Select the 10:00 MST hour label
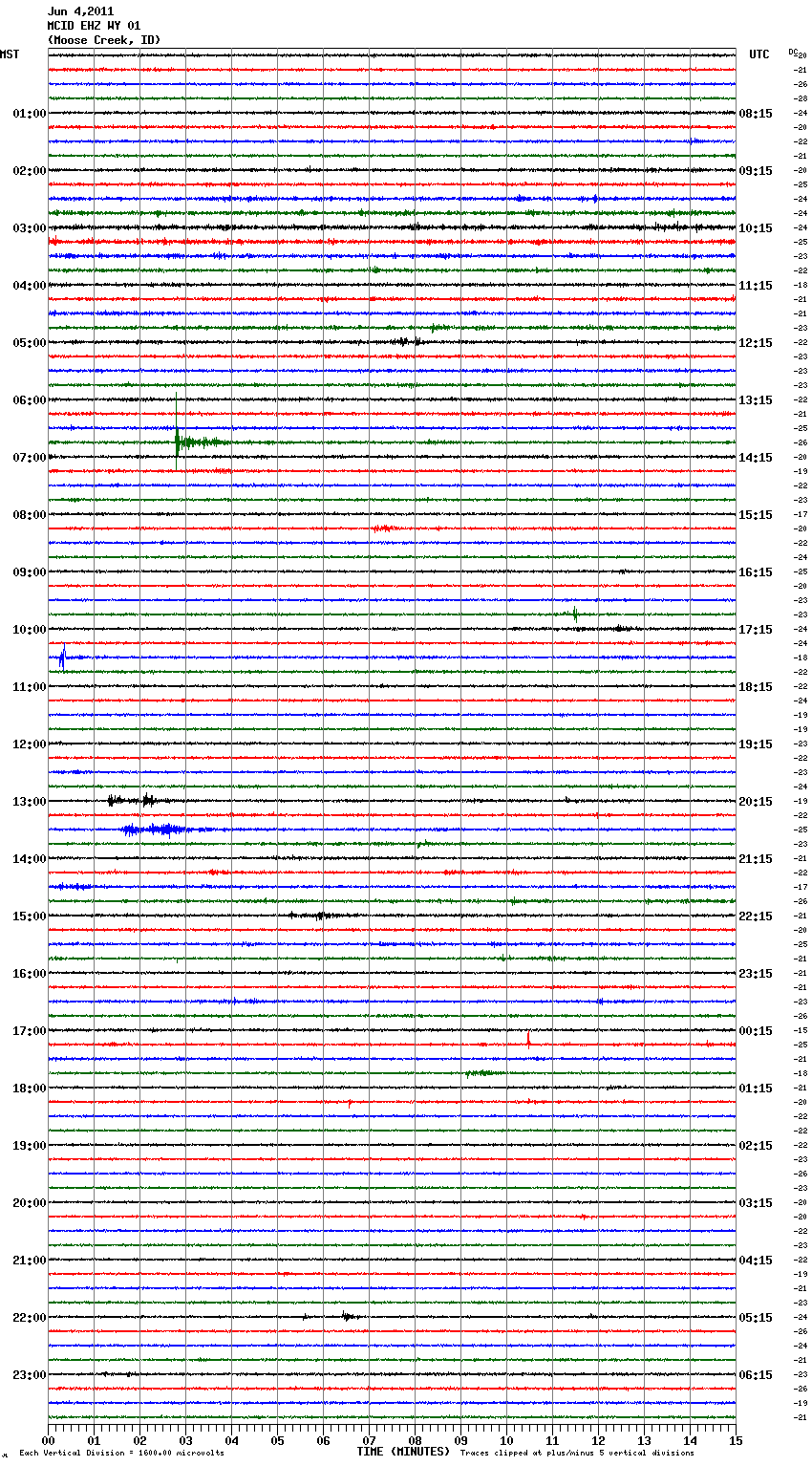 (30, 630)
